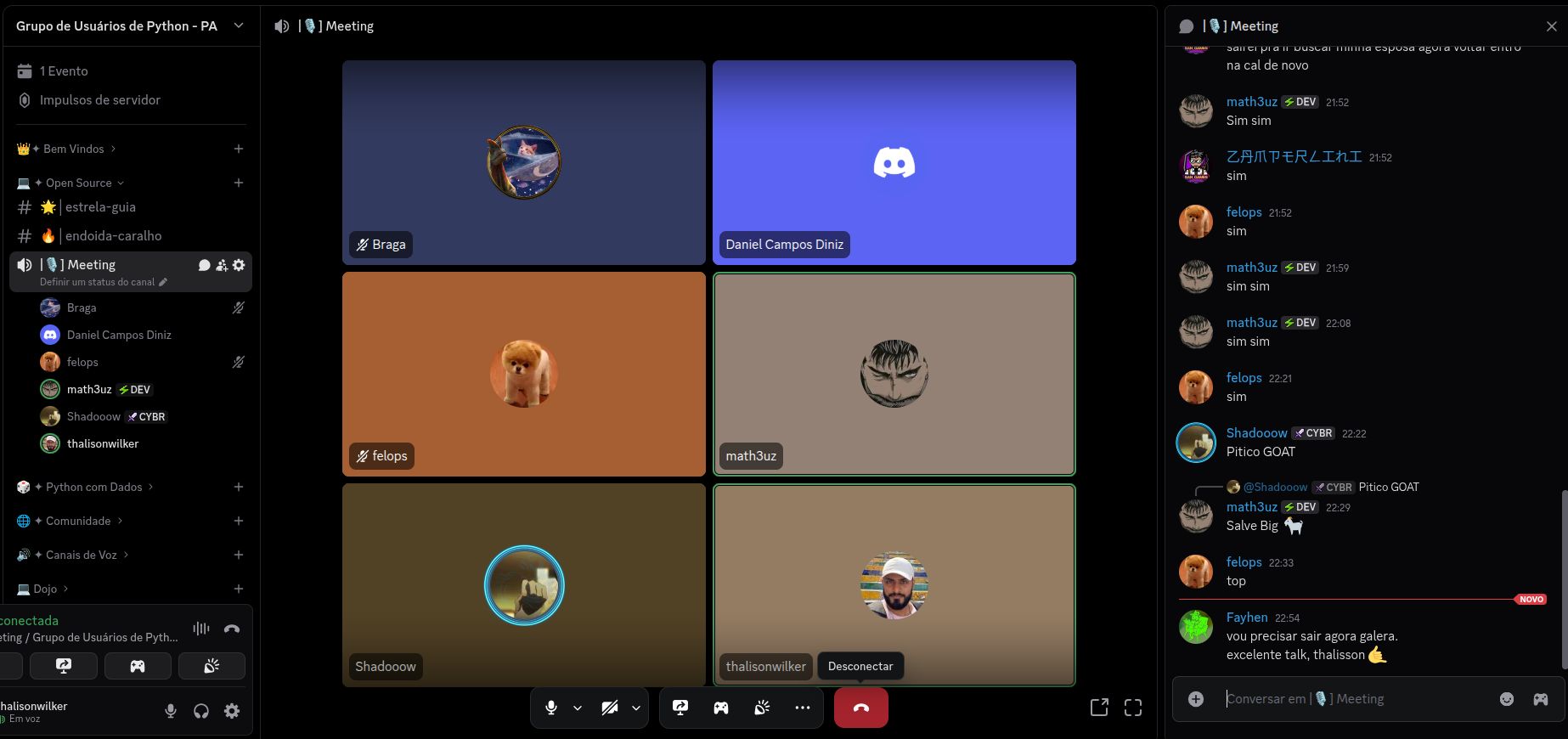Open emoji picker in chat box
Viewport: 1568px width, 739px height.
[1507, 699]
